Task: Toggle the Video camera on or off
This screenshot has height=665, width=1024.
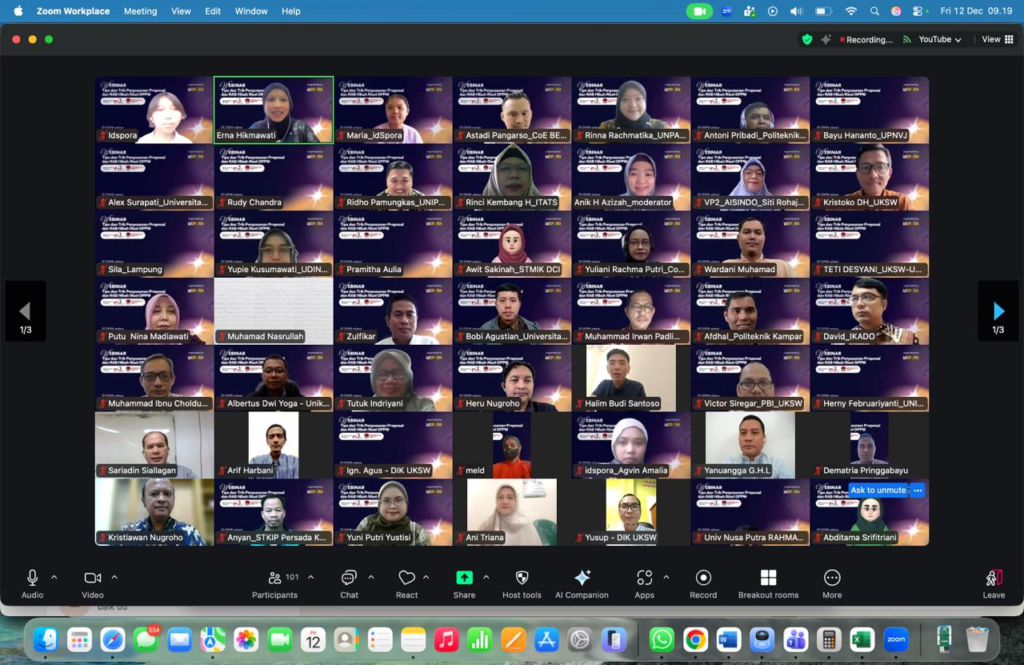Action: pyautogui.click(x=92, y=578)
